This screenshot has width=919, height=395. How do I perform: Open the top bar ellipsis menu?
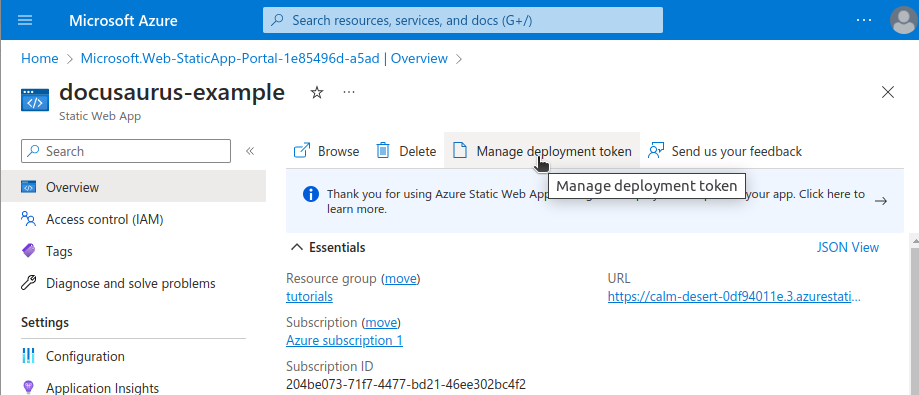click(x=864, y=21)
